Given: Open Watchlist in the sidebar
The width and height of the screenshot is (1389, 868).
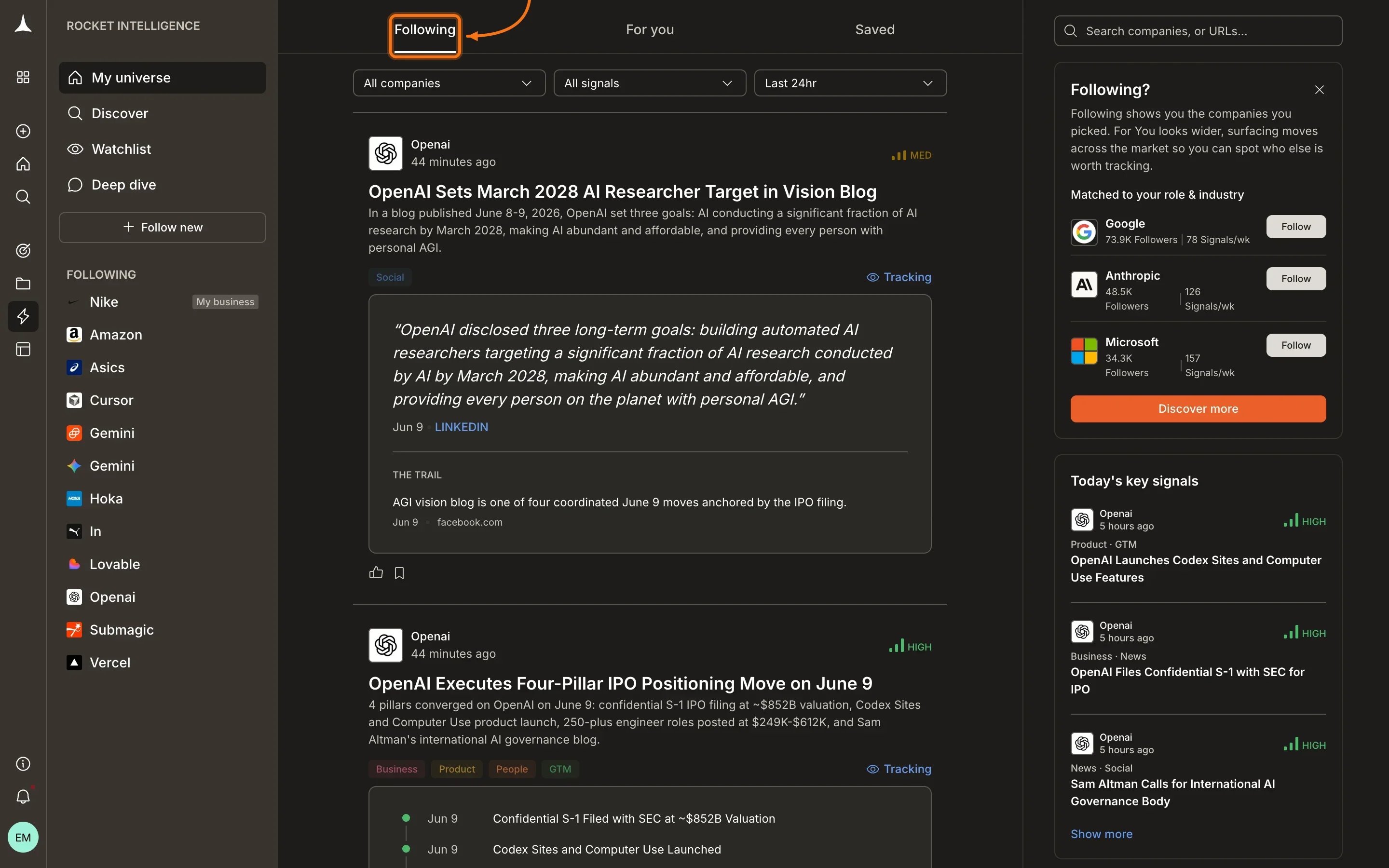Looking at the screenshot, I should pyautogui.click(x=163, y=149).
